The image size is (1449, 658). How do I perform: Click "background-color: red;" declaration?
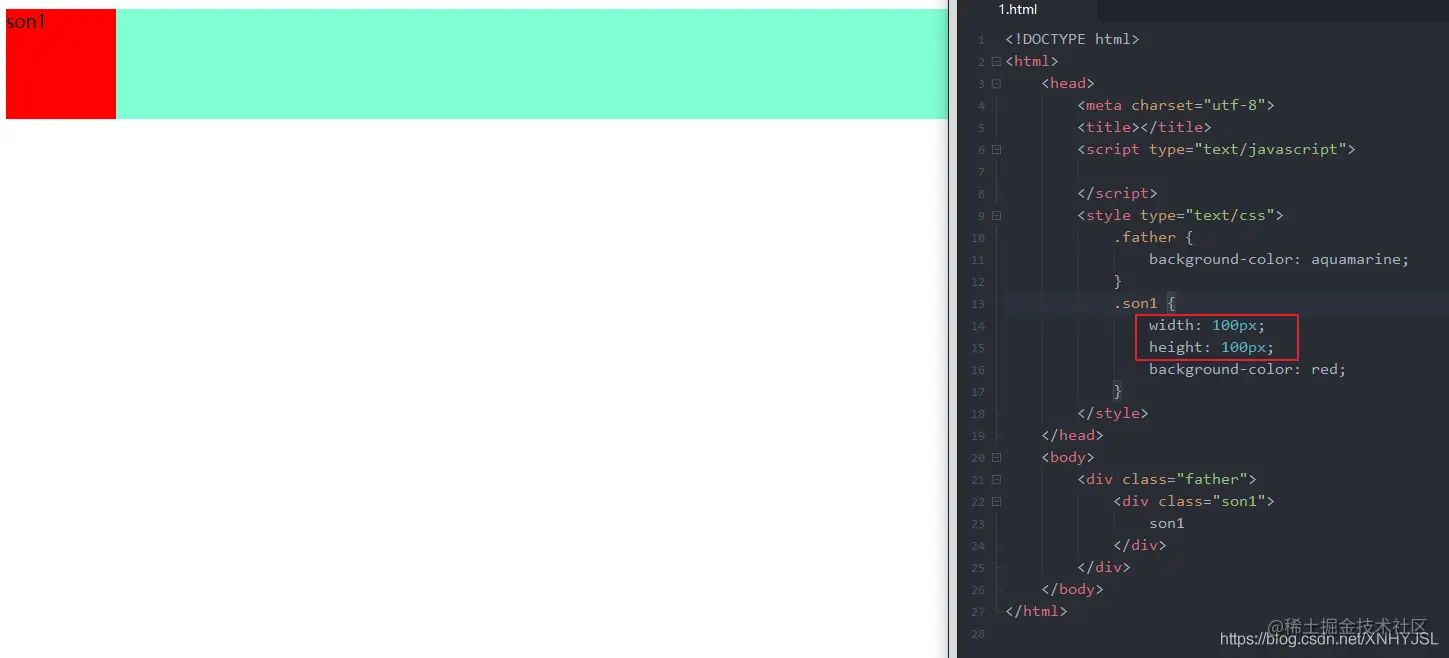[x=1247, y=369]
